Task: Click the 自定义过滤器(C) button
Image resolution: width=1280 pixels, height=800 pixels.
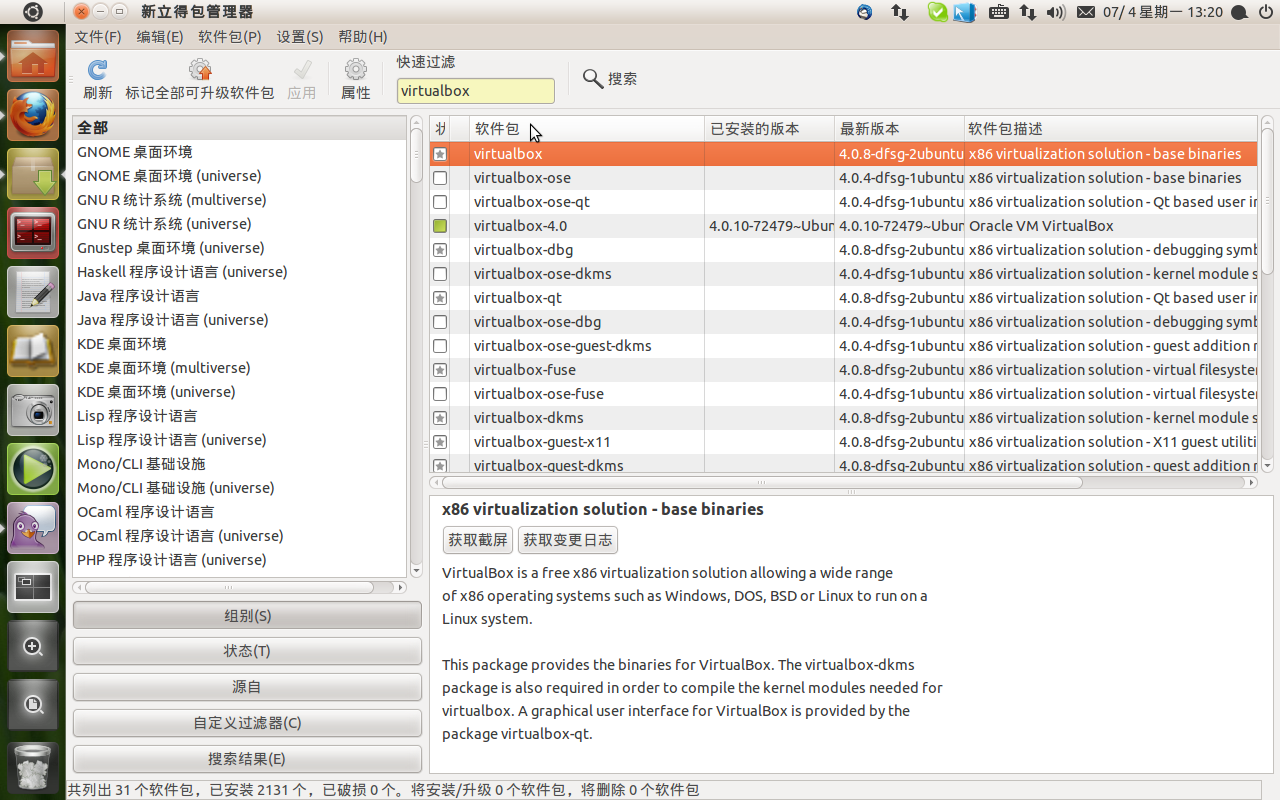Action: click(247, 723)
